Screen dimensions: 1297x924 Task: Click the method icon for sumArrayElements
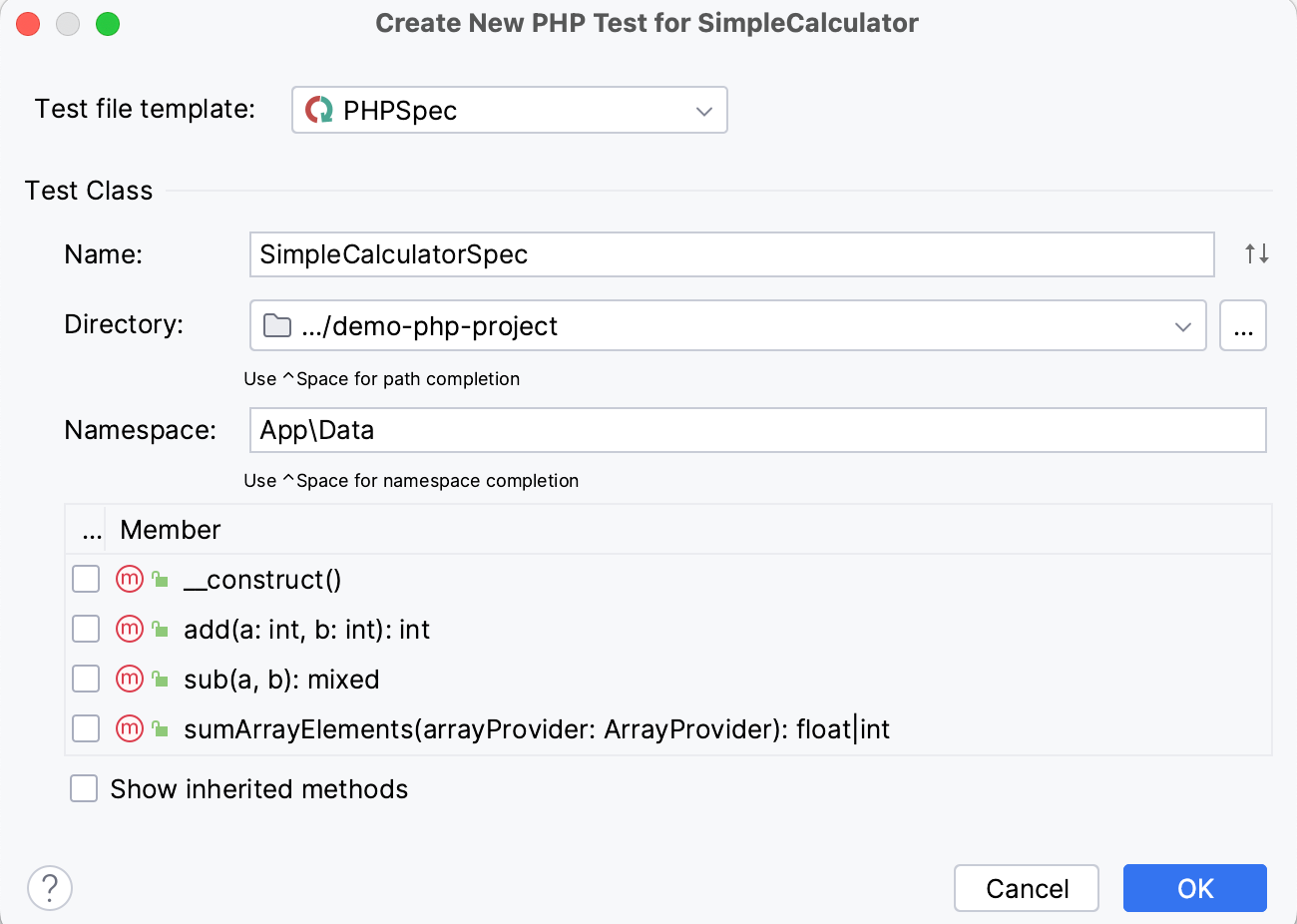point(130,728)
